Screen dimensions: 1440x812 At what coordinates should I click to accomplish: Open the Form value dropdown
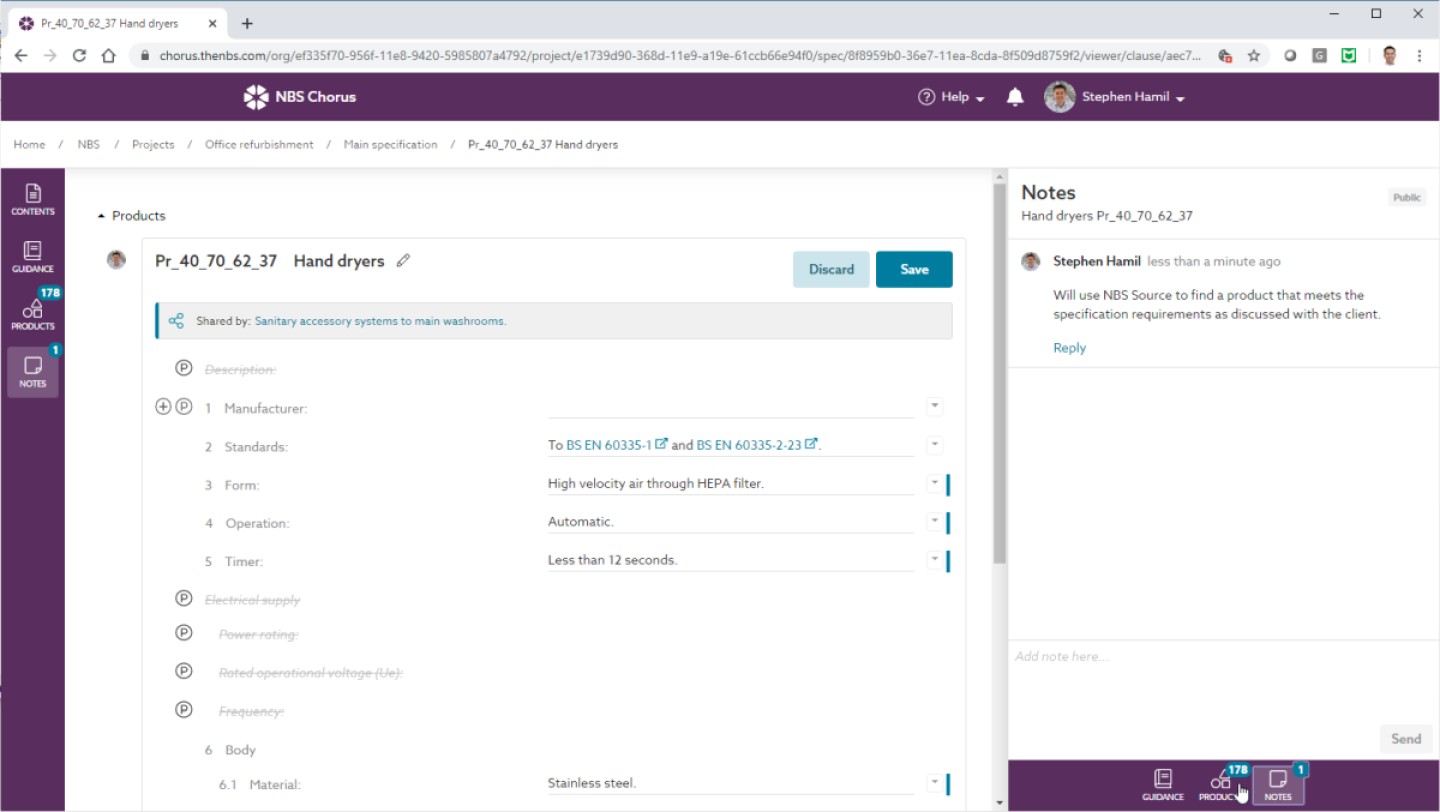click(934, 483)
